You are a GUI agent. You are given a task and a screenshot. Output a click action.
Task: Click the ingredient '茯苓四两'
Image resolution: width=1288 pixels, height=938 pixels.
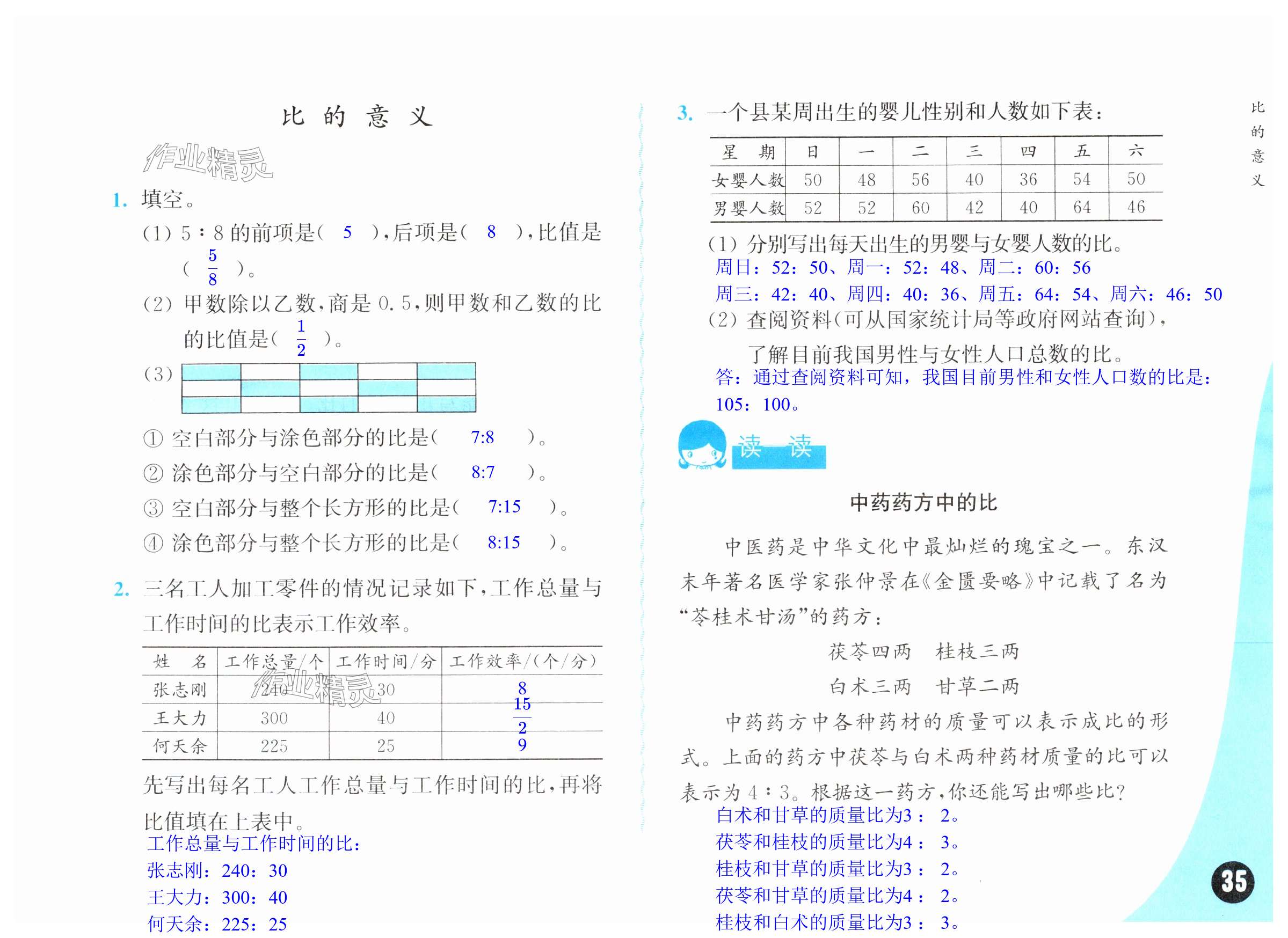click(x=869, y=652)
